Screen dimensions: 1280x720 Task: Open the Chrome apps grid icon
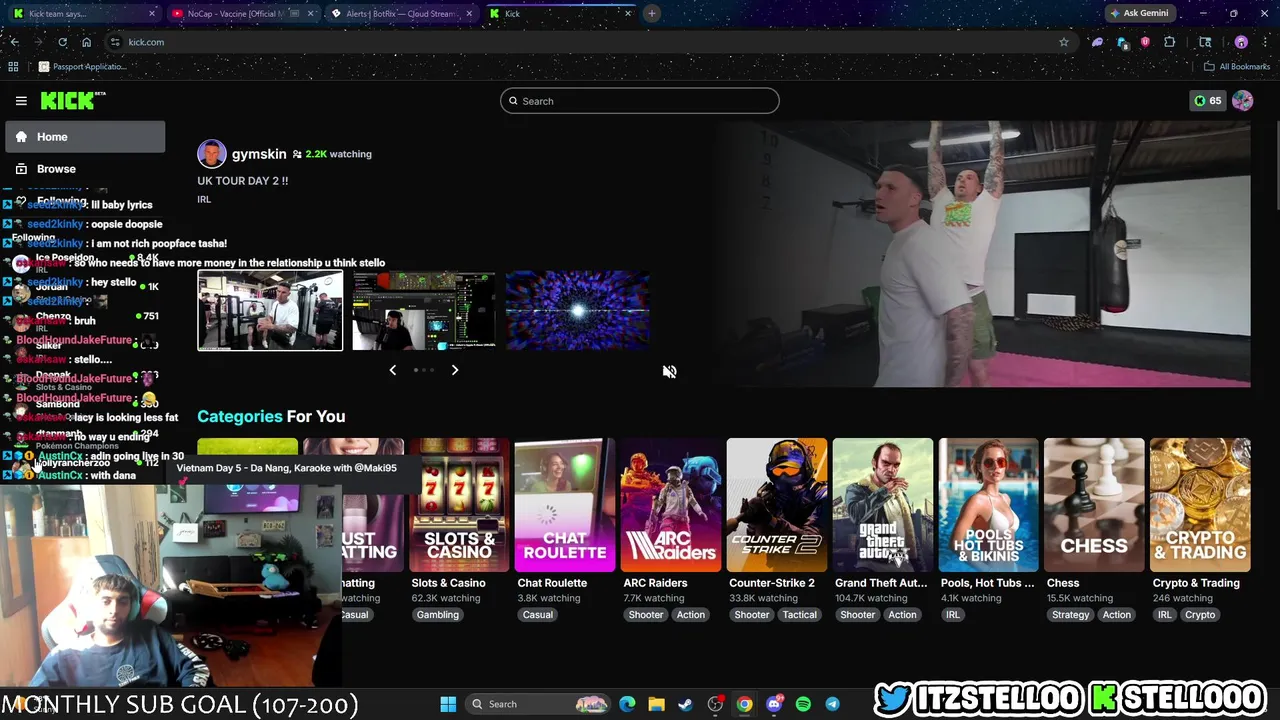click(13, 66)
